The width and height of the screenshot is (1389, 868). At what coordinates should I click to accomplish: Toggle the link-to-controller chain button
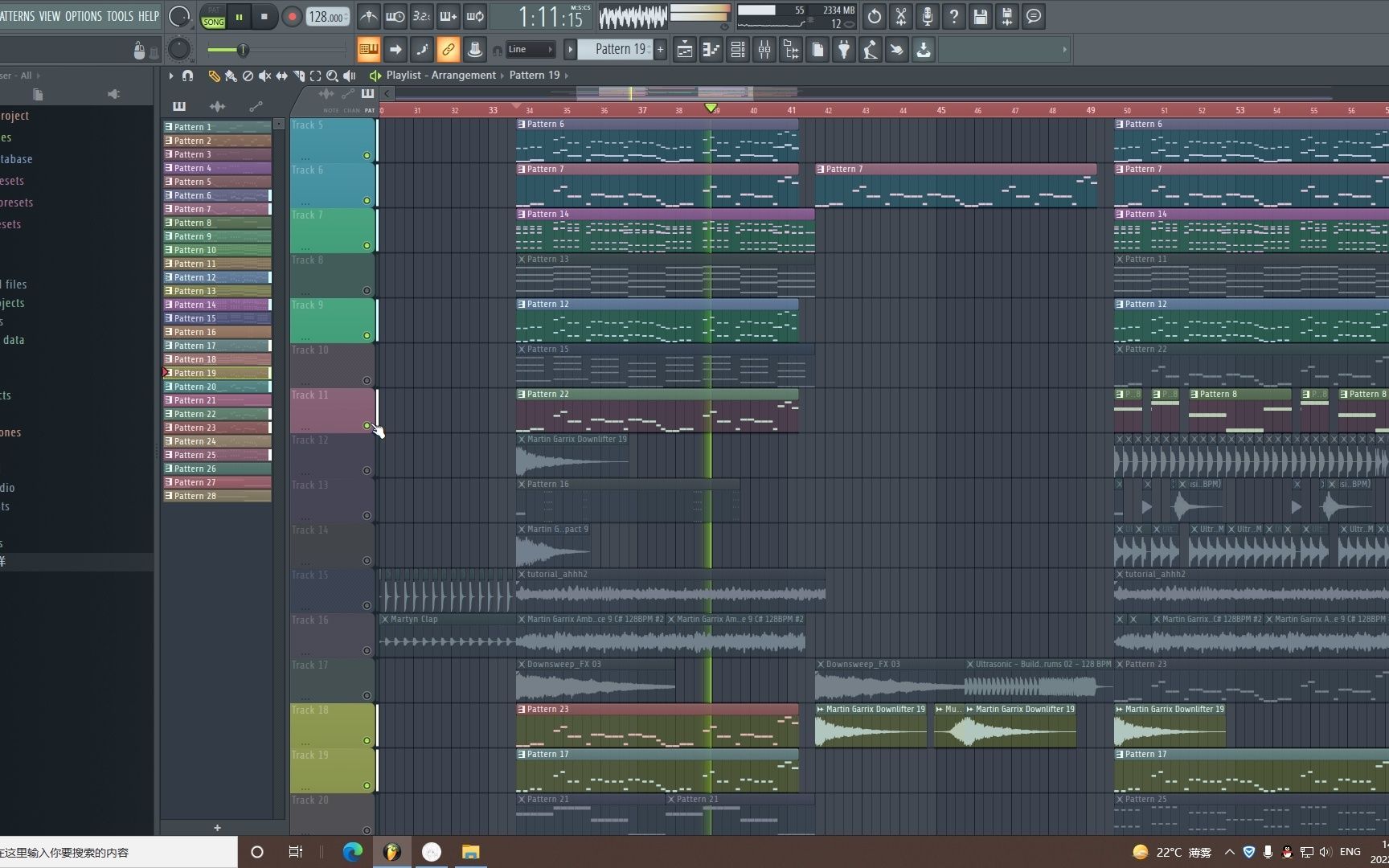click(449, 50)
